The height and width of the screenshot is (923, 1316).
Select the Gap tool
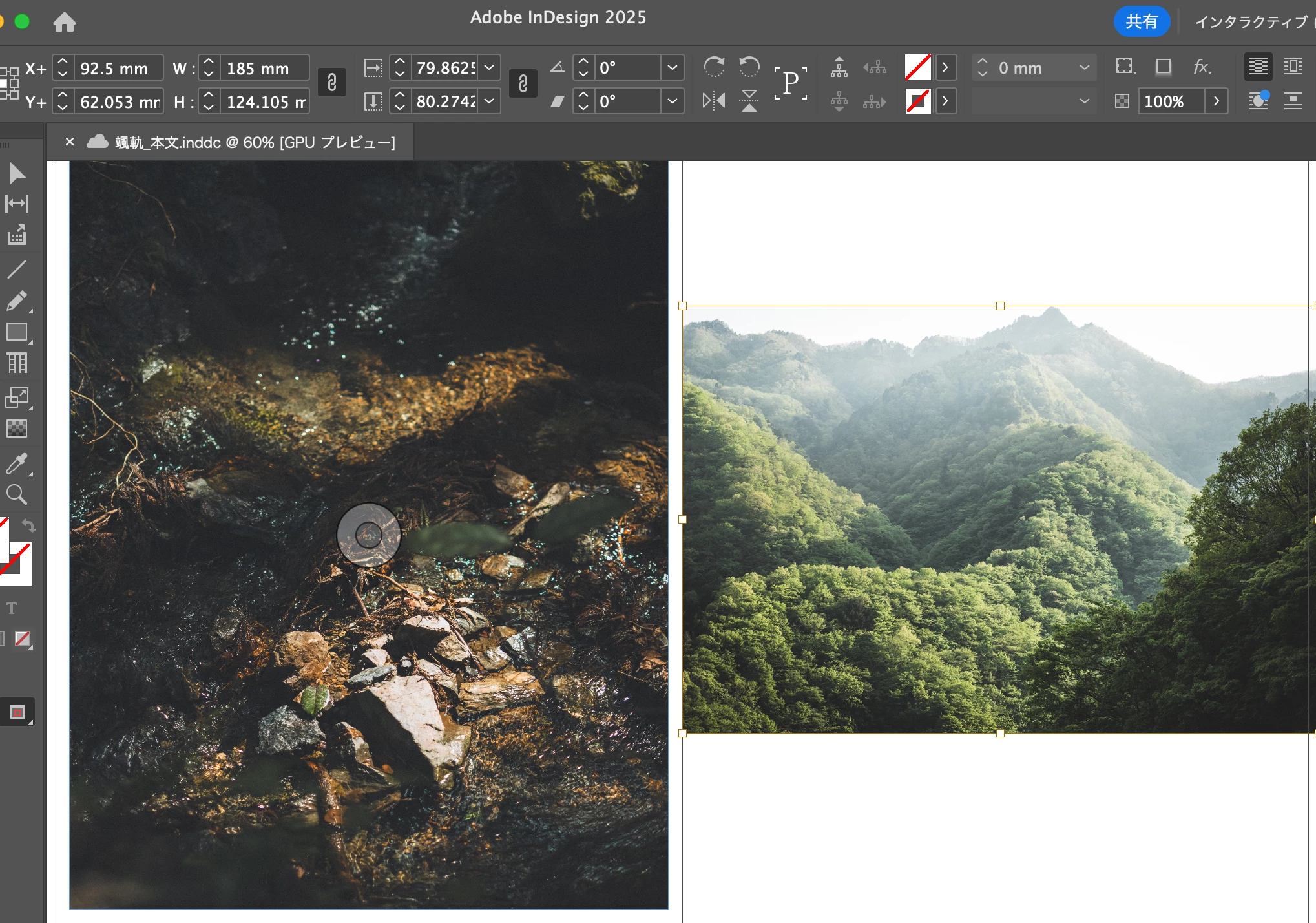click(17, 204)
